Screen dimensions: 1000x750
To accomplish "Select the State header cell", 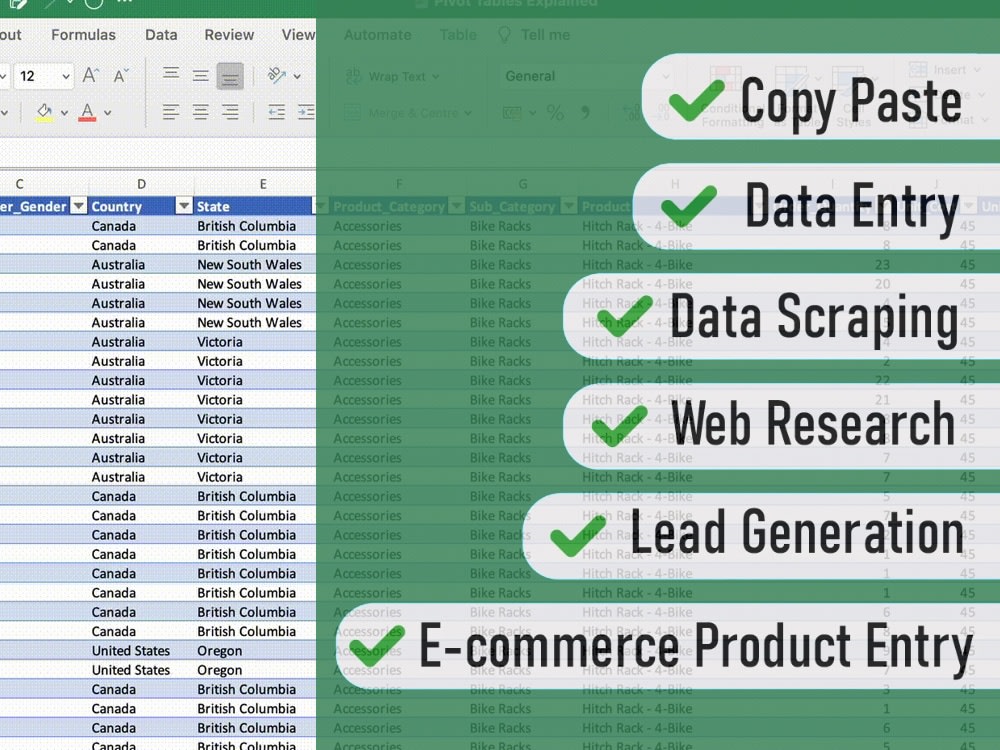I will (x=254, y=206).
